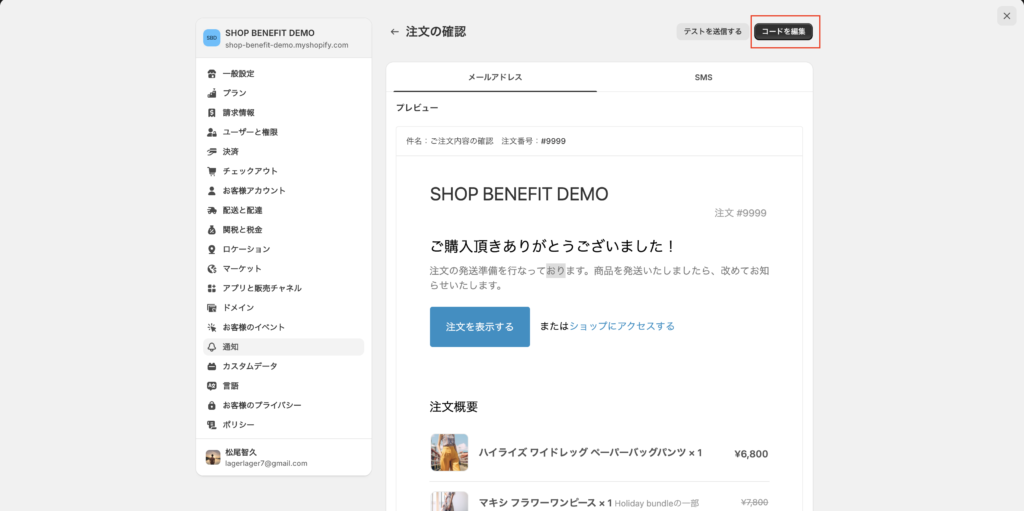This screenshot has height=511, width=1024.
Task: Click the customer accounts person icon
Action: (212, 191)
